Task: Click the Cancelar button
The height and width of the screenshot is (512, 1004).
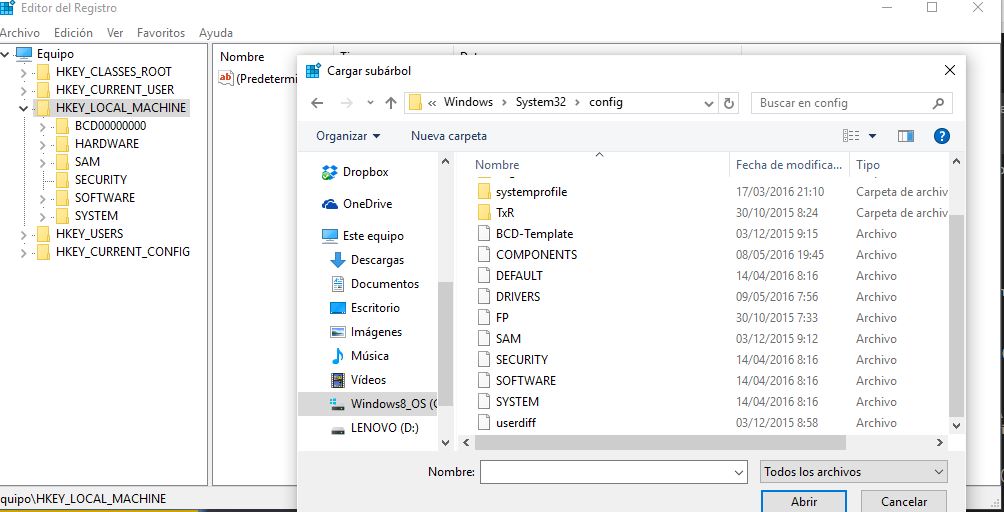Action: [903, 501]
